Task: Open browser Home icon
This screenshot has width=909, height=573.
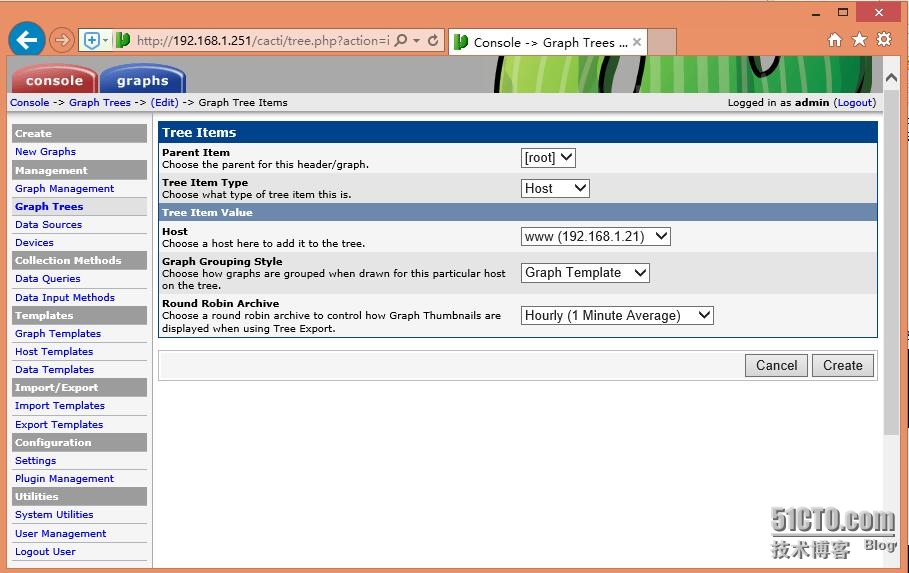Action: (834, 39)
